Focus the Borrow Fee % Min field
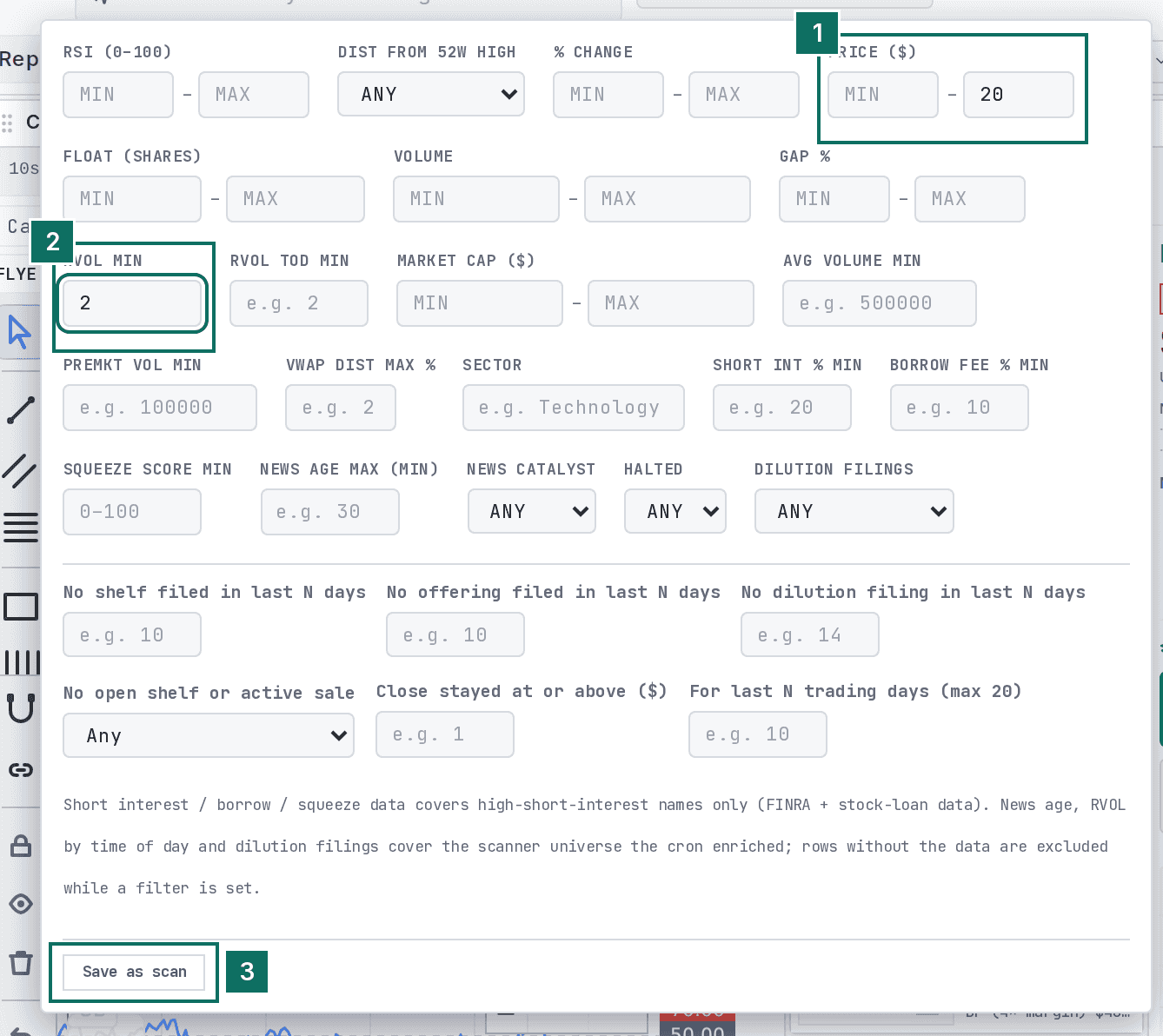Image resolution: width=1163 pixels, height=1036 pixels. click(x=960, y=408)
